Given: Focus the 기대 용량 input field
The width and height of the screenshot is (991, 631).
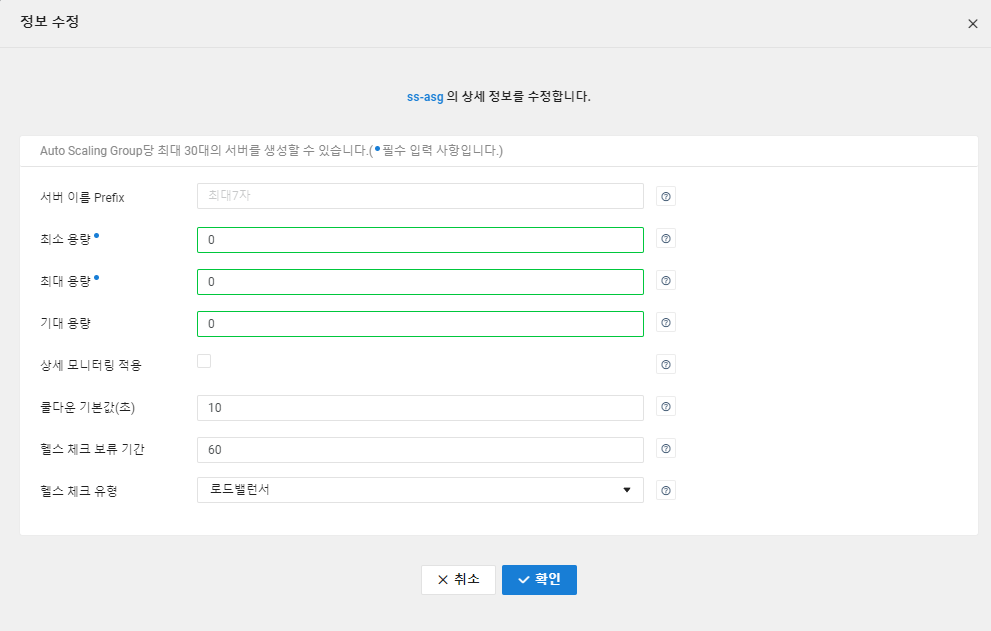Looking at the screenshot, I should 420,324.
